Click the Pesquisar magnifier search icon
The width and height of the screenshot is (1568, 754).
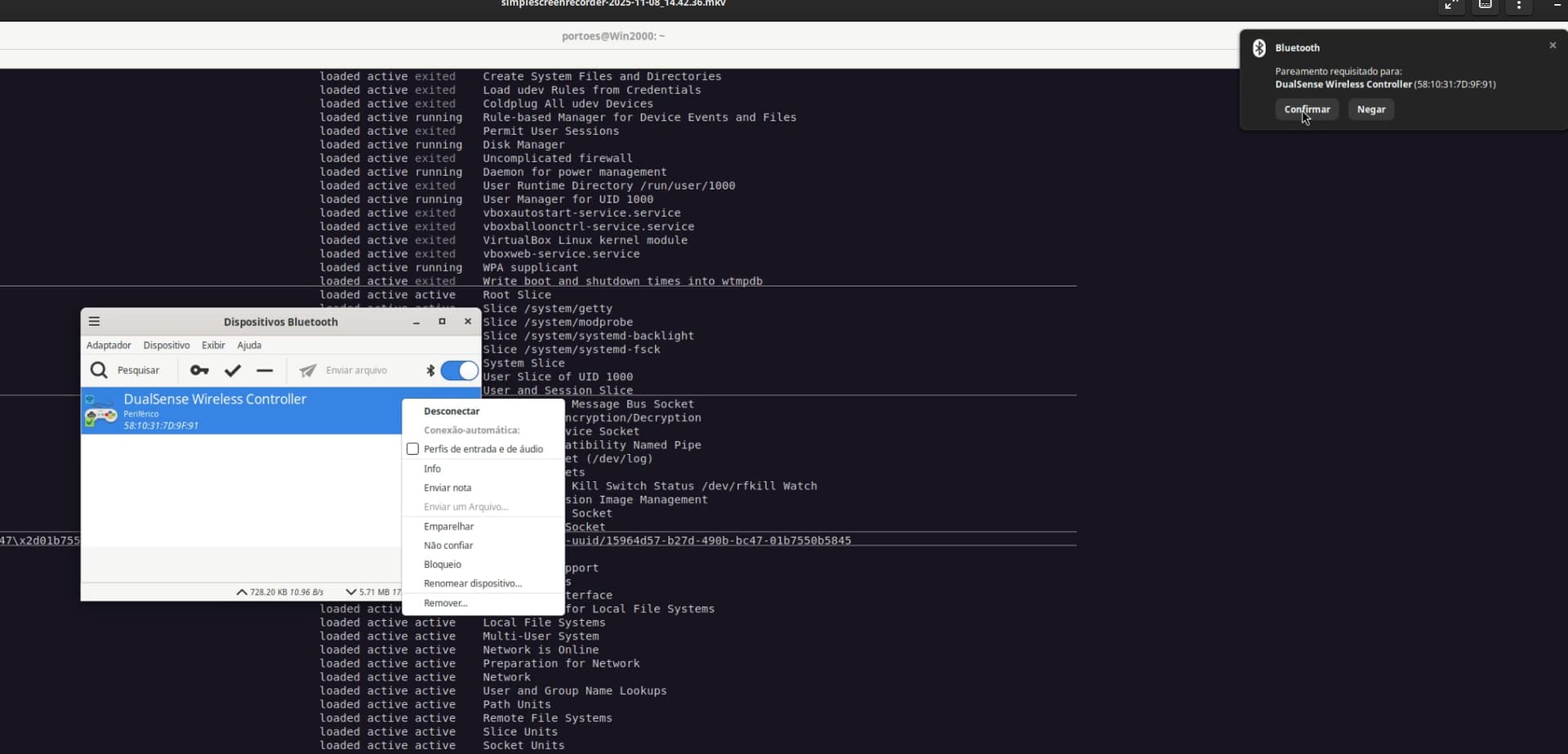(99, 370)
